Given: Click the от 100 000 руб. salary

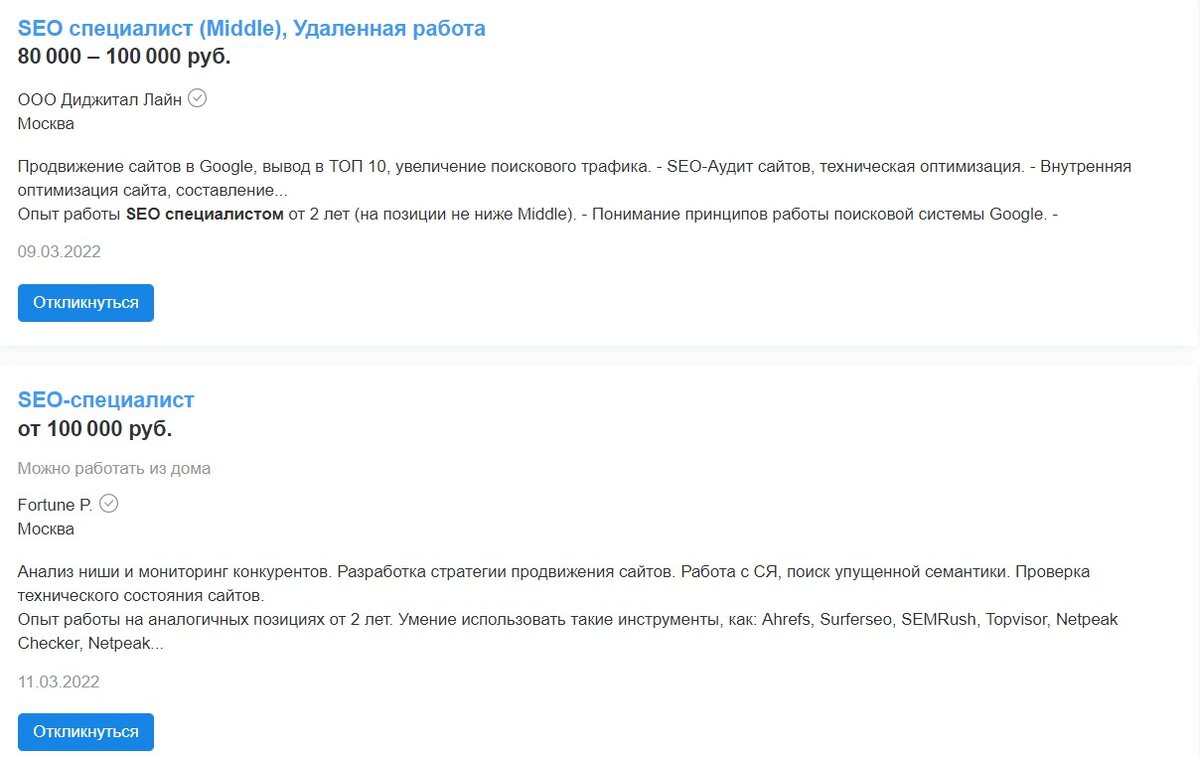Looking at the screenshot, I should 95,429.
